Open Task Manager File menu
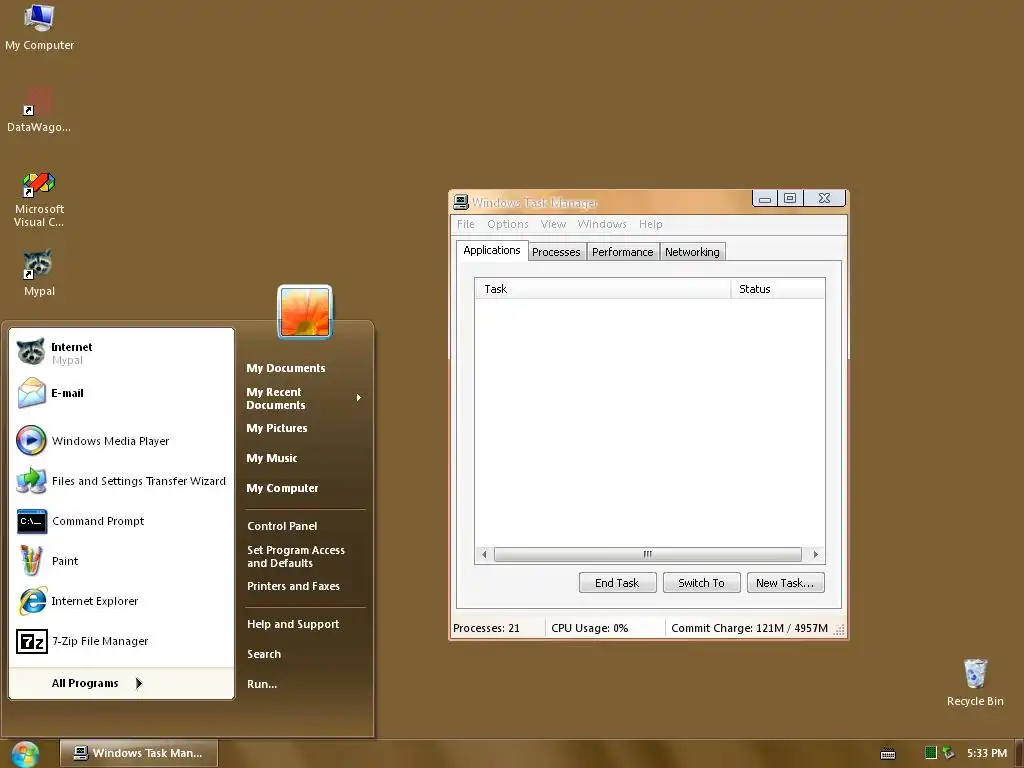The image size is (1024, 768). (x=466, y=224)
